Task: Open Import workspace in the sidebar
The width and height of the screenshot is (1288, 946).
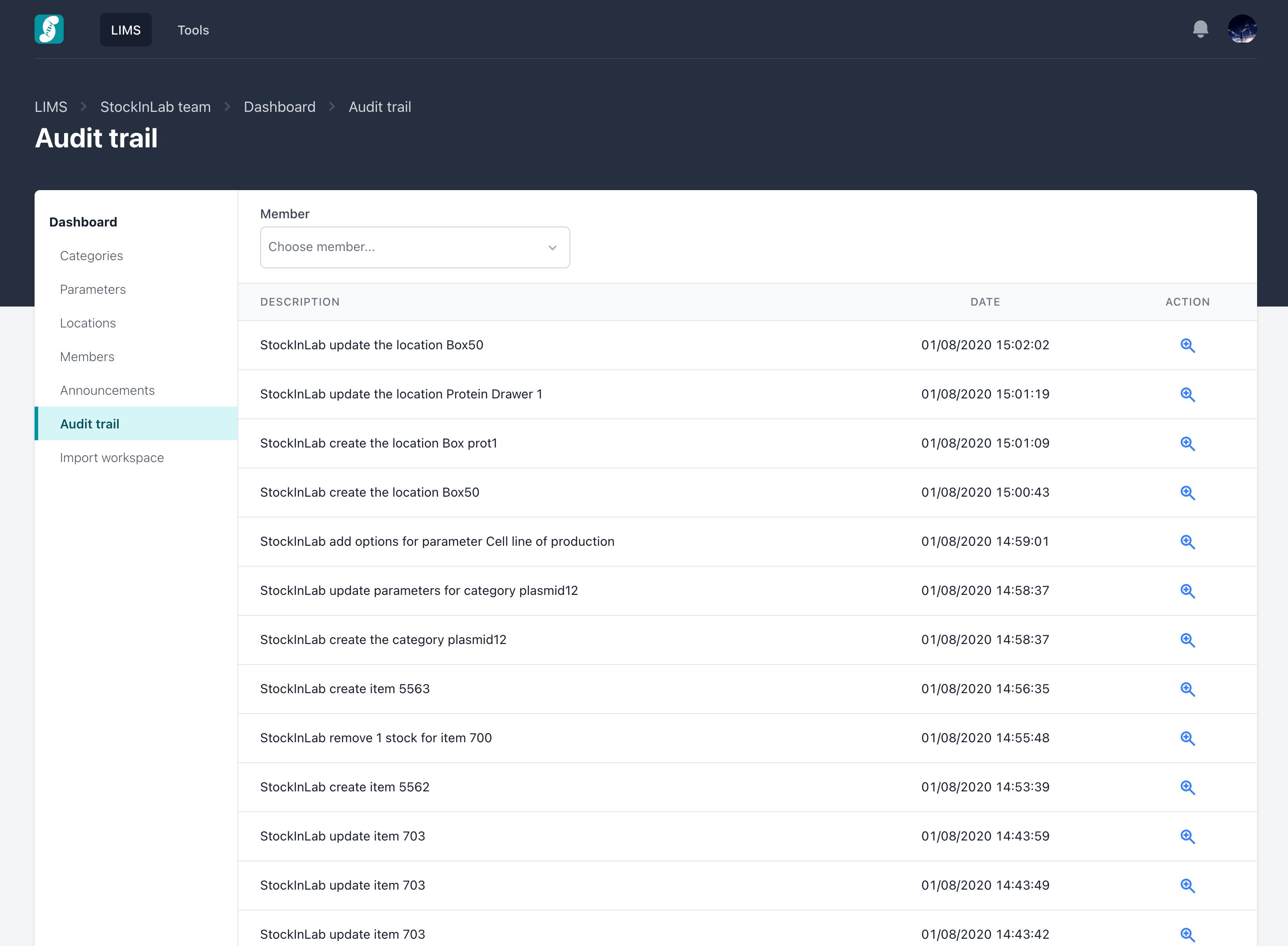Action: [x=112, y=458]
